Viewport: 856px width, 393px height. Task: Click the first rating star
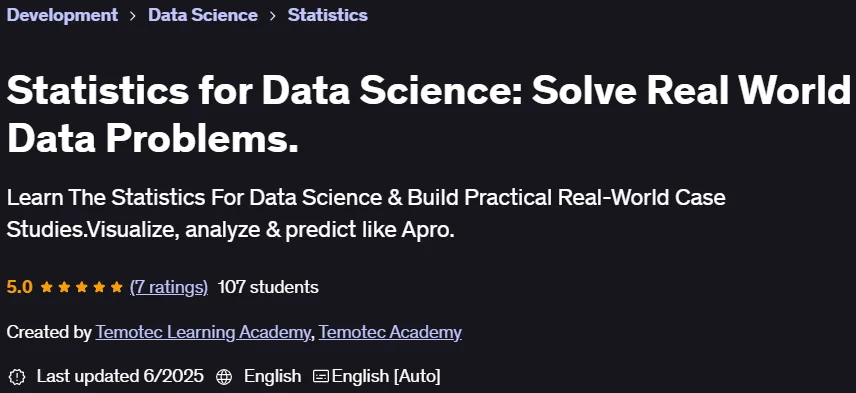coord(47,287)
